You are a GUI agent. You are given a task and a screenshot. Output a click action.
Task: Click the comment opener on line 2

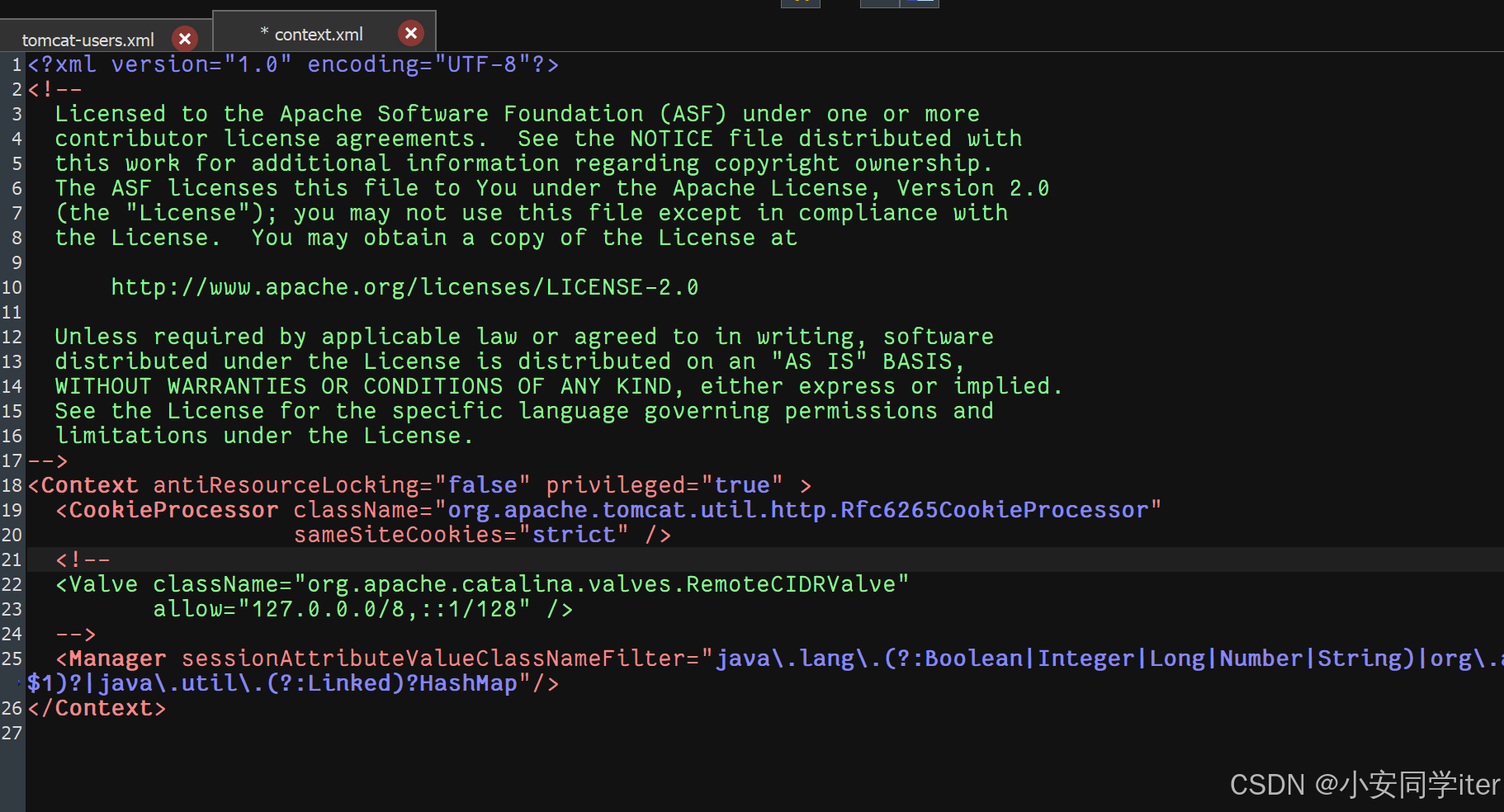[54, 89]
